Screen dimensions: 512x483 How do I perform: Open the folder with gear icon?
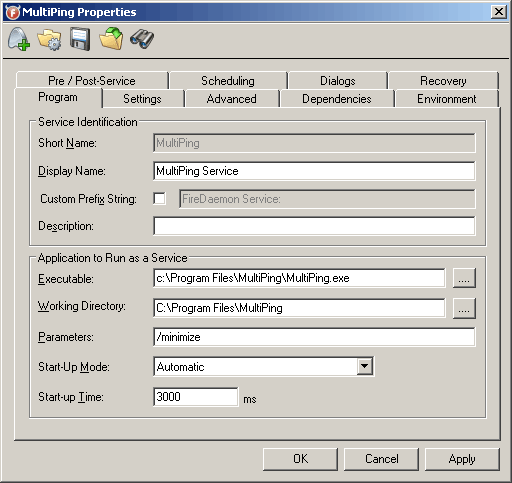click(x=49, y=39)
